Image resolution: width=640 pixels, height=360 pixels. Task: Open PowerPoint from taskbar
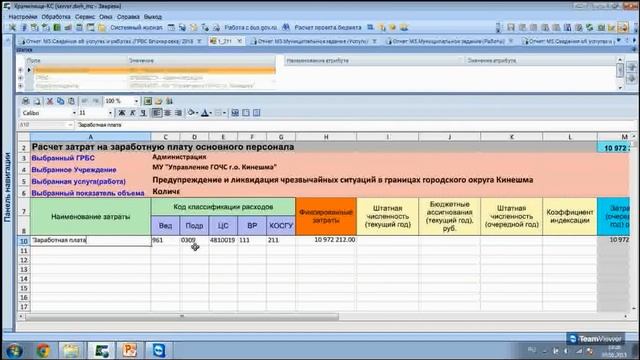[x=129, y=351]
